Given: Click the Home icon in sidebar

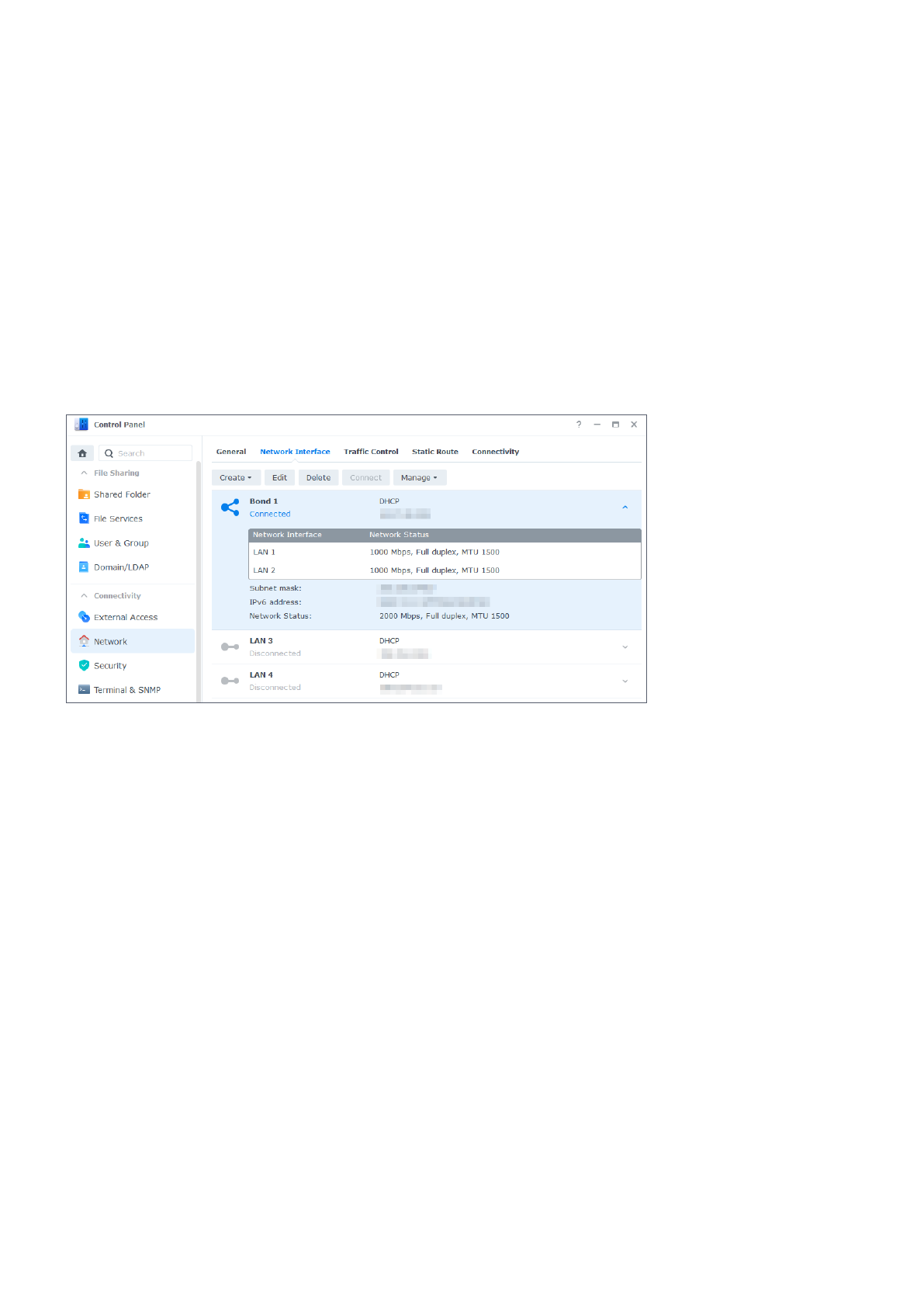Looking at the screenshot, I should pyautogui.click(x=82, y=453).
